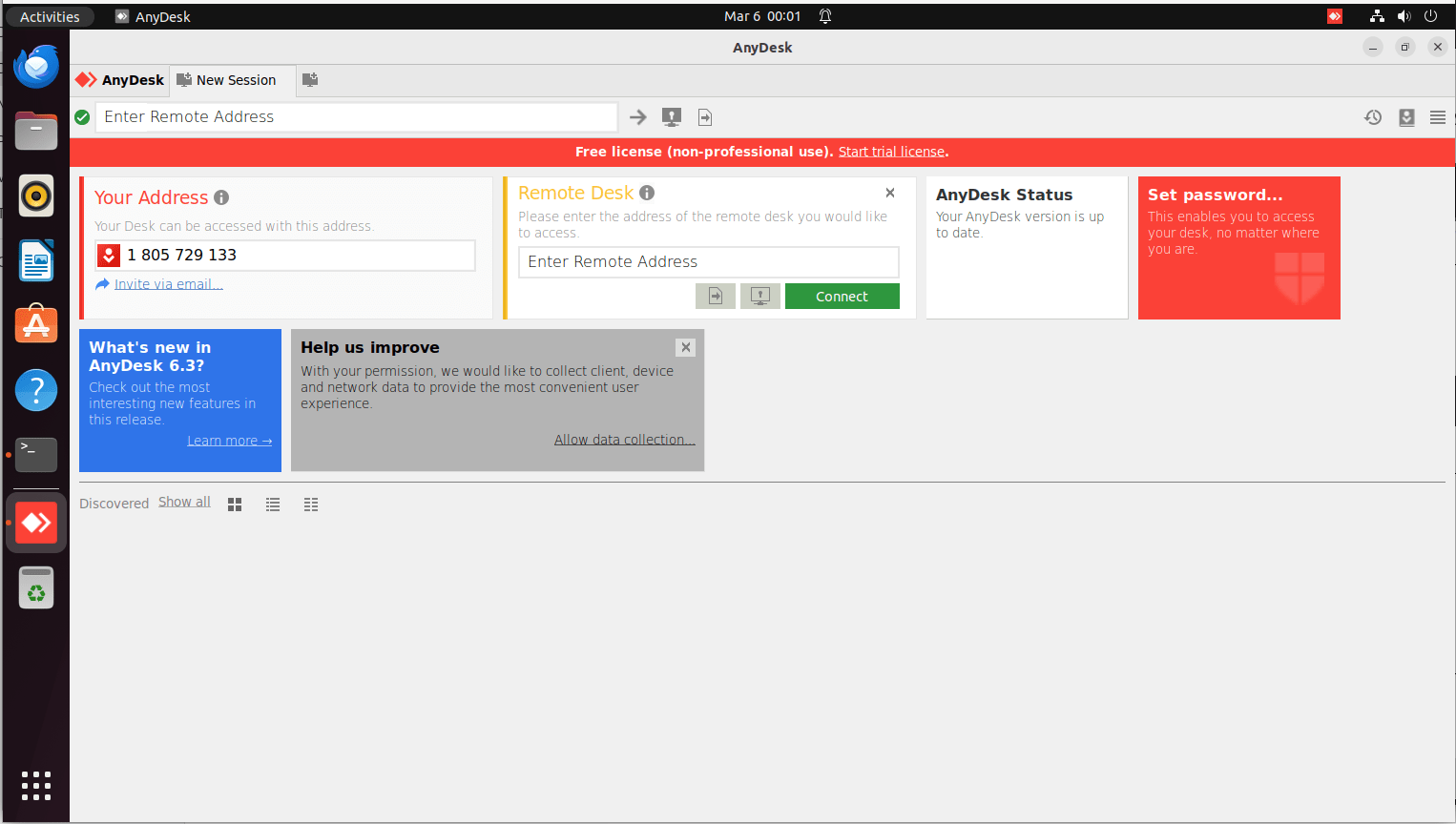Open Terminal from the dock
1456x824 pixels.
[x=36, y=455]
